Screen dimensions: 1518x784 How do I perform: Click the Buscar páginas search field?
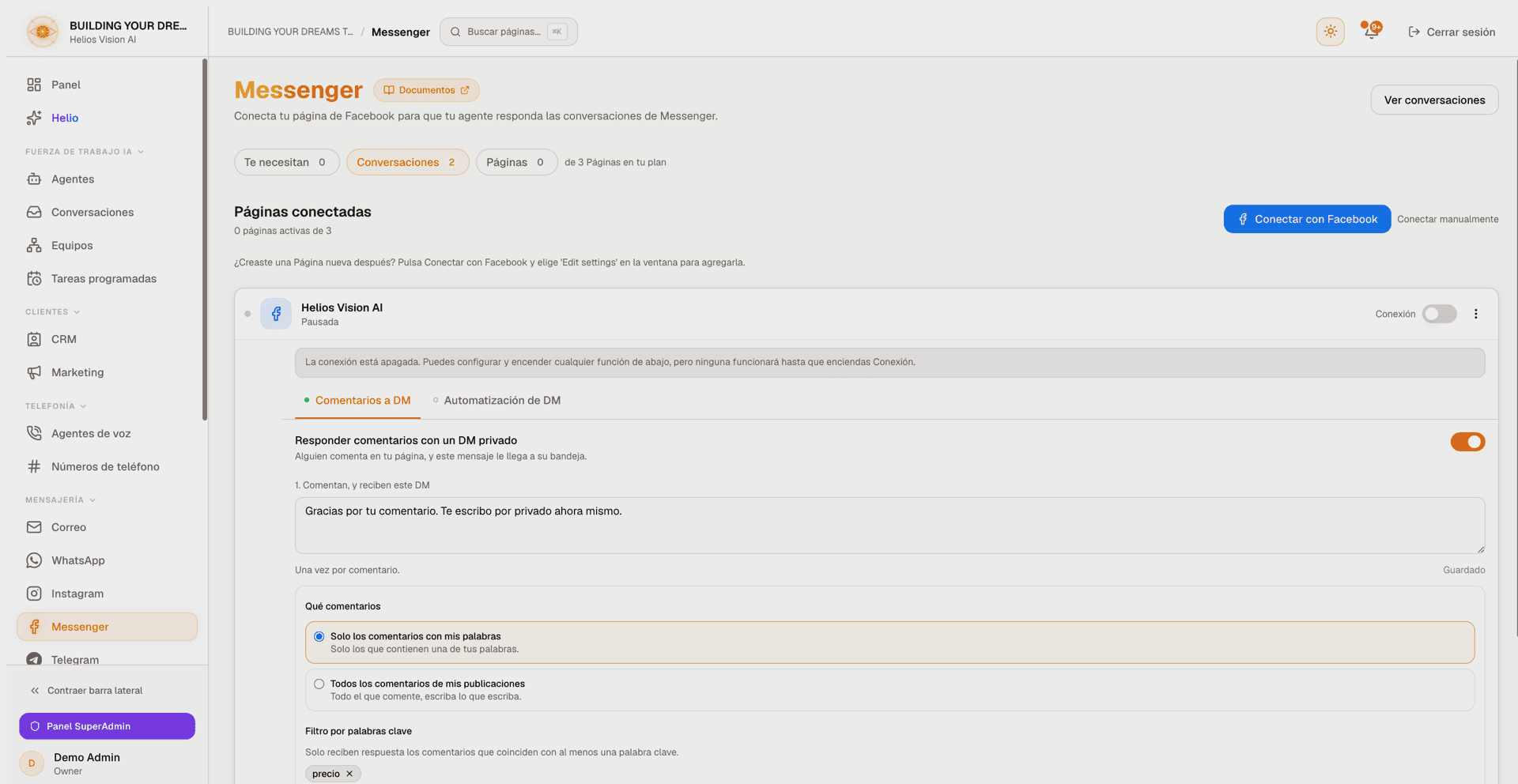click(x=508, y=32)
